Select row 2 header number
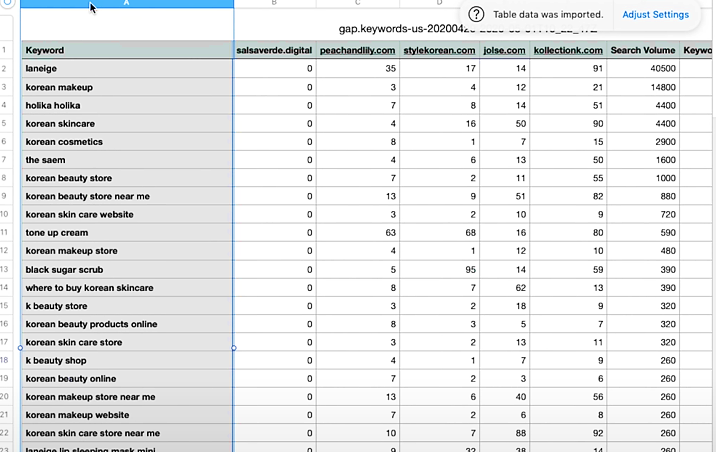 point(5,68)
